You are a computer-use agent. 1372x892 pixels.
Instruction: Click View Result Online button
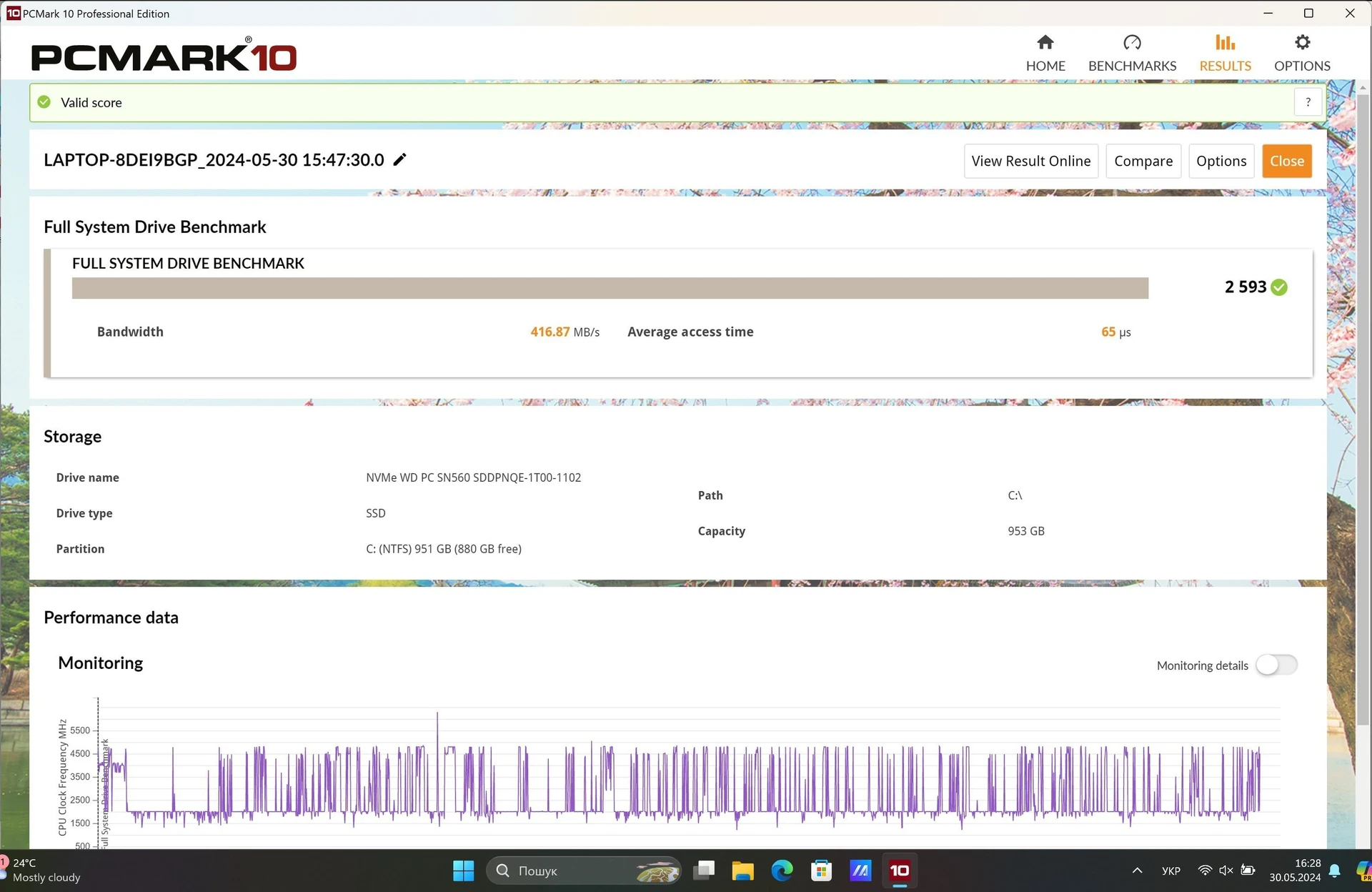click(1030, 161)
